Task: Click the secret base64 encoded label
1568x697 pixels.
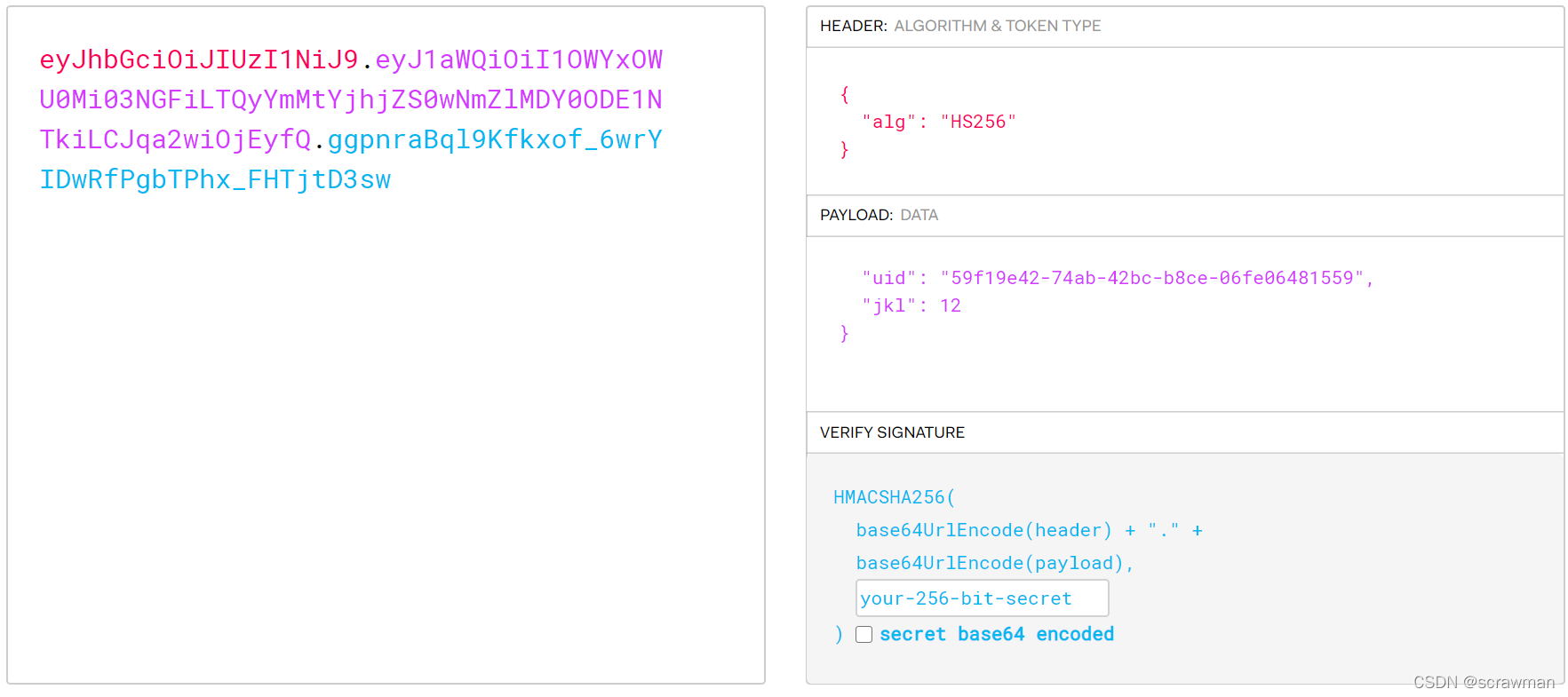Action: pyautogui.click(x=997, y=634)
